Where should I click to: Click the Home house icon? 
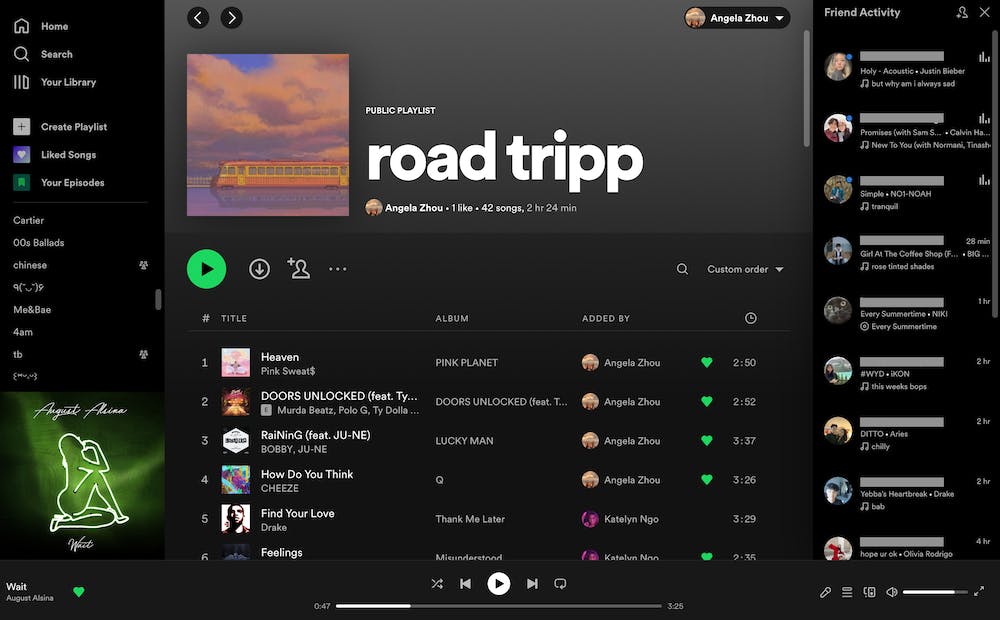(x=22, y=26)
